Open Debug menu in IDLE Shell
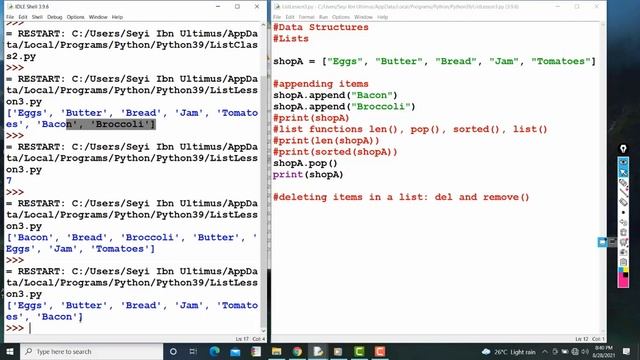This screenshot has height=360, width=640. pos(55,17)
